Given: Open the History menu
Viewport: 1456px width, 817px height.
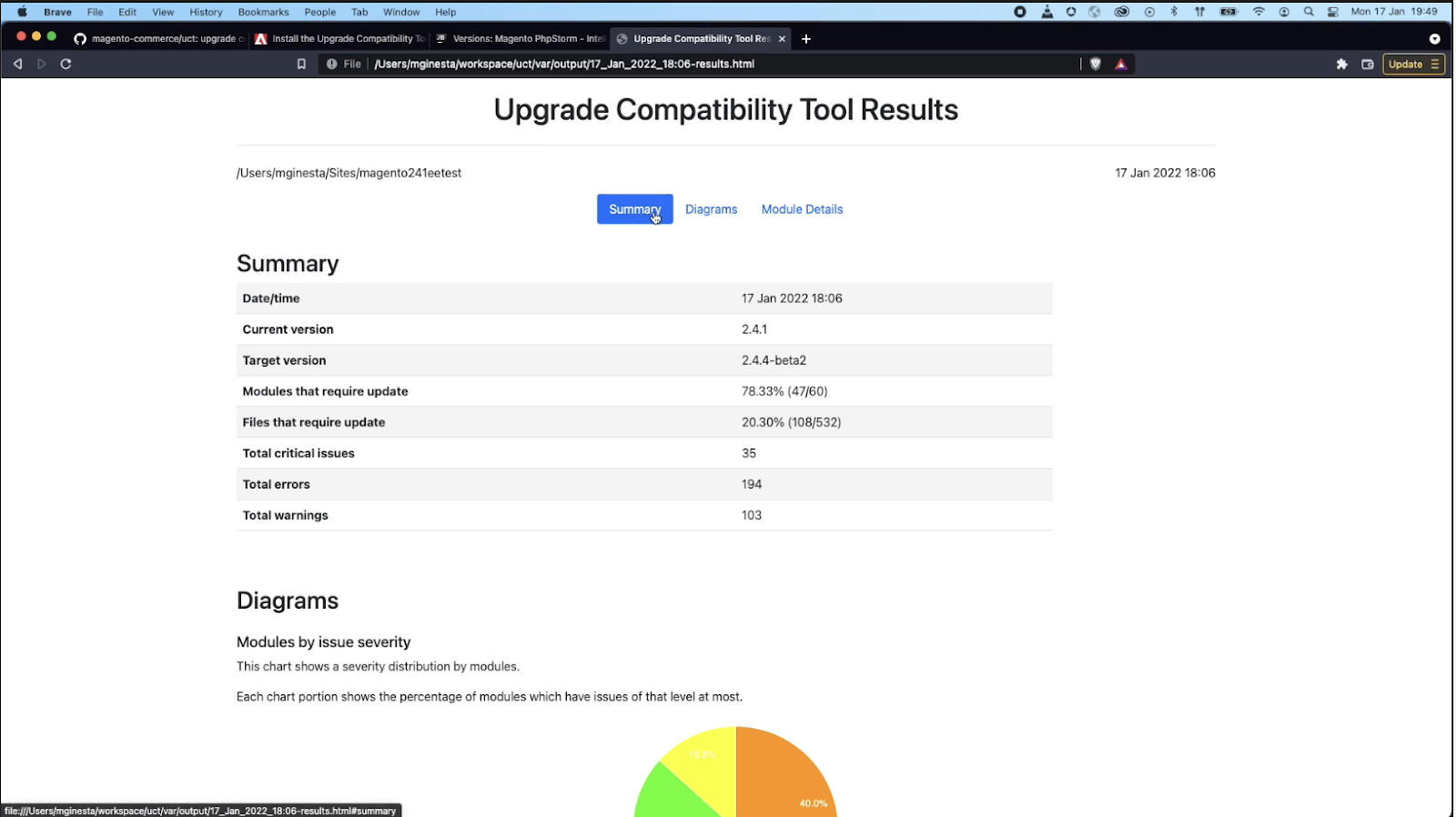Looking at the screenshot, I should pyautogui.click(x=206, y=12).
